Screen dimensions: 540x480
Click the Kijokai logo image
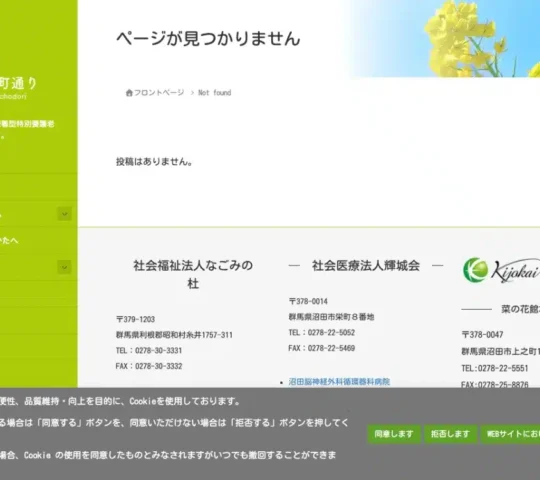(x=501, y=270)
